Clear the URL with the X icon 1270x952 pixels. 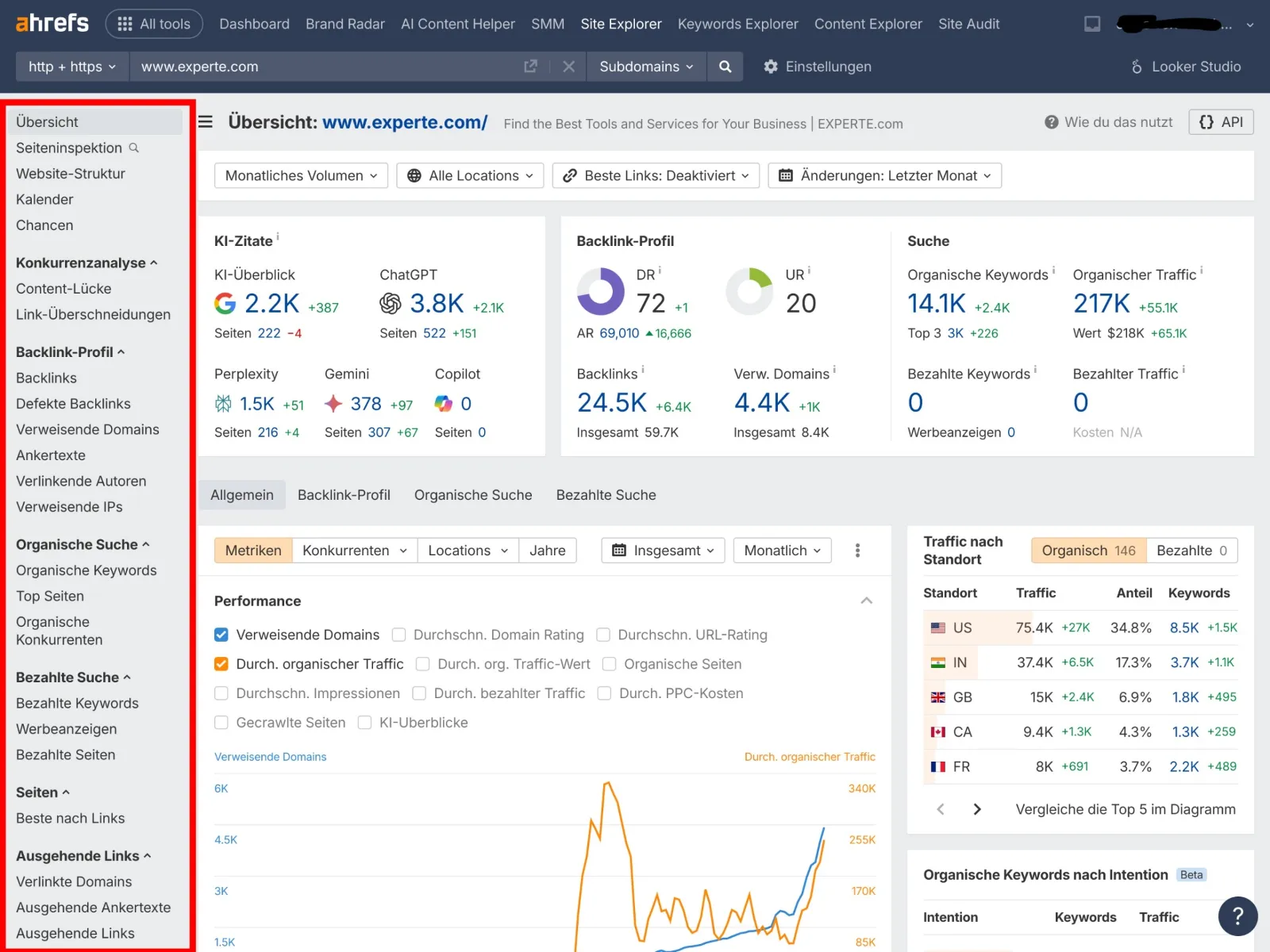[568, 67]
